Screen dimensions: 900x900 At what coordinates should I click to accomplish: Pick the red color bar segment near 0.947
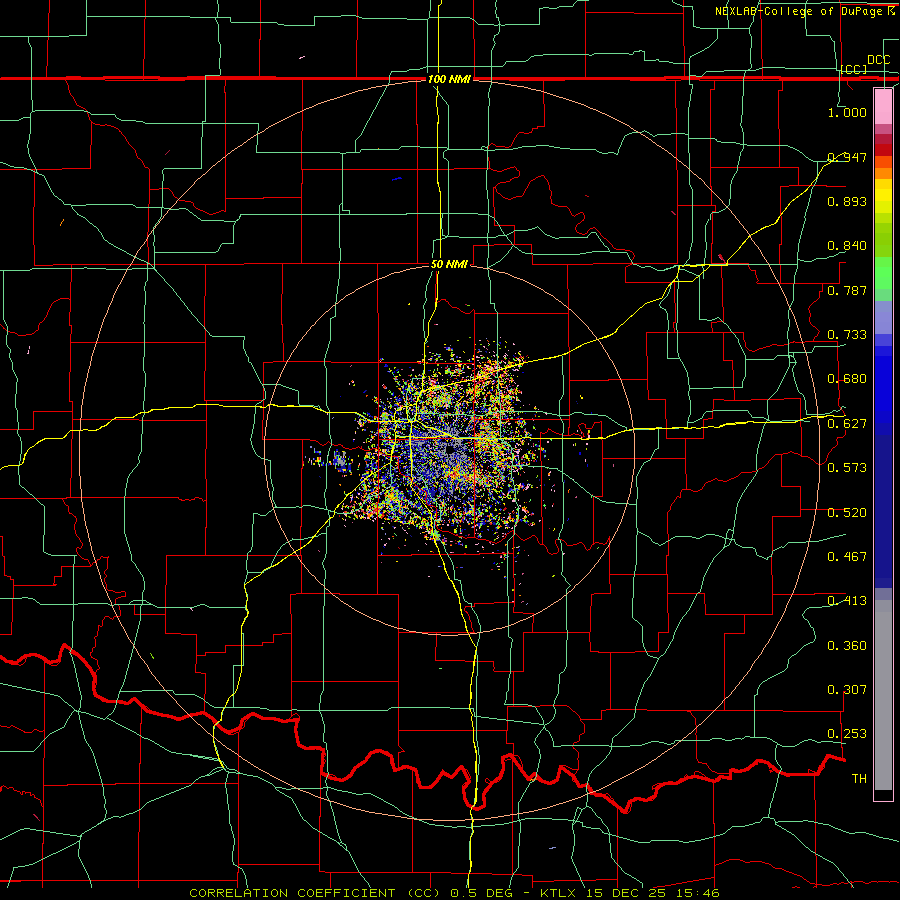tap(883, 150)
